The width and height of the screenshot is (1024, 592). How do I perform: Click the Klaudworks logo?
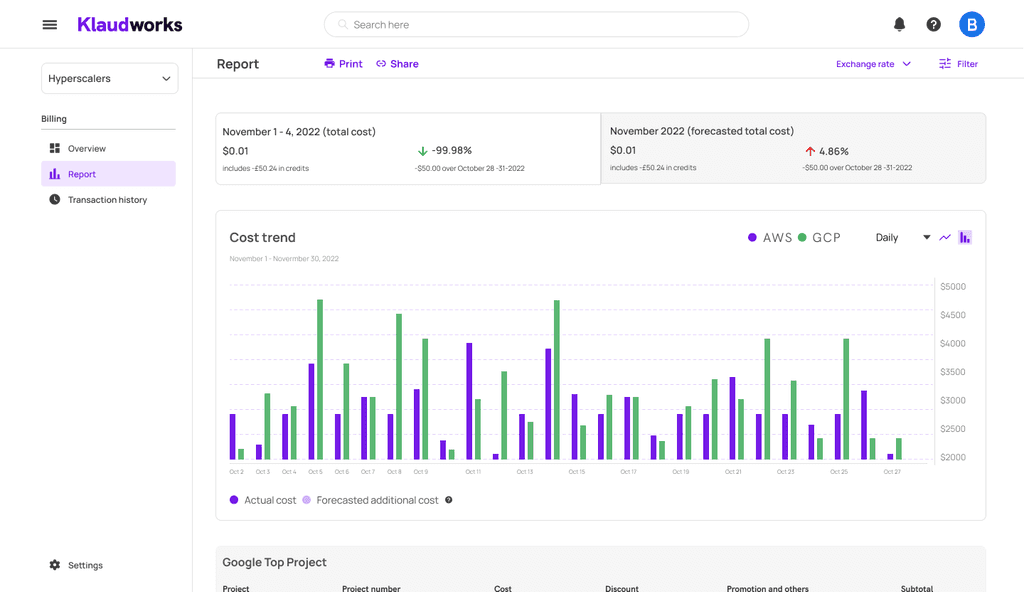pyautogui.click(x=130, y=25)
